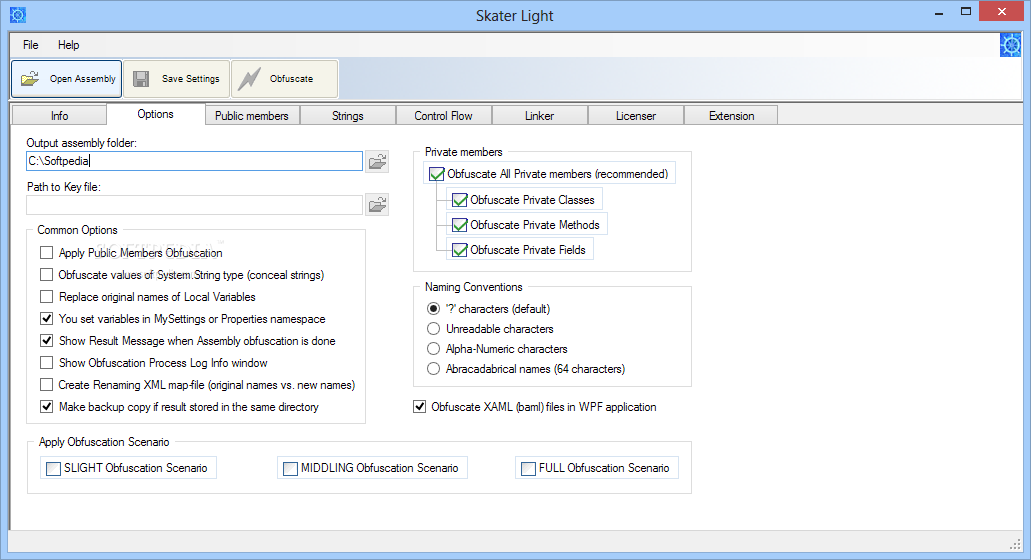The width and height of the screenshot is (1031, 560).
Task: Close the Skater Light window
Action: point(1001,11)
